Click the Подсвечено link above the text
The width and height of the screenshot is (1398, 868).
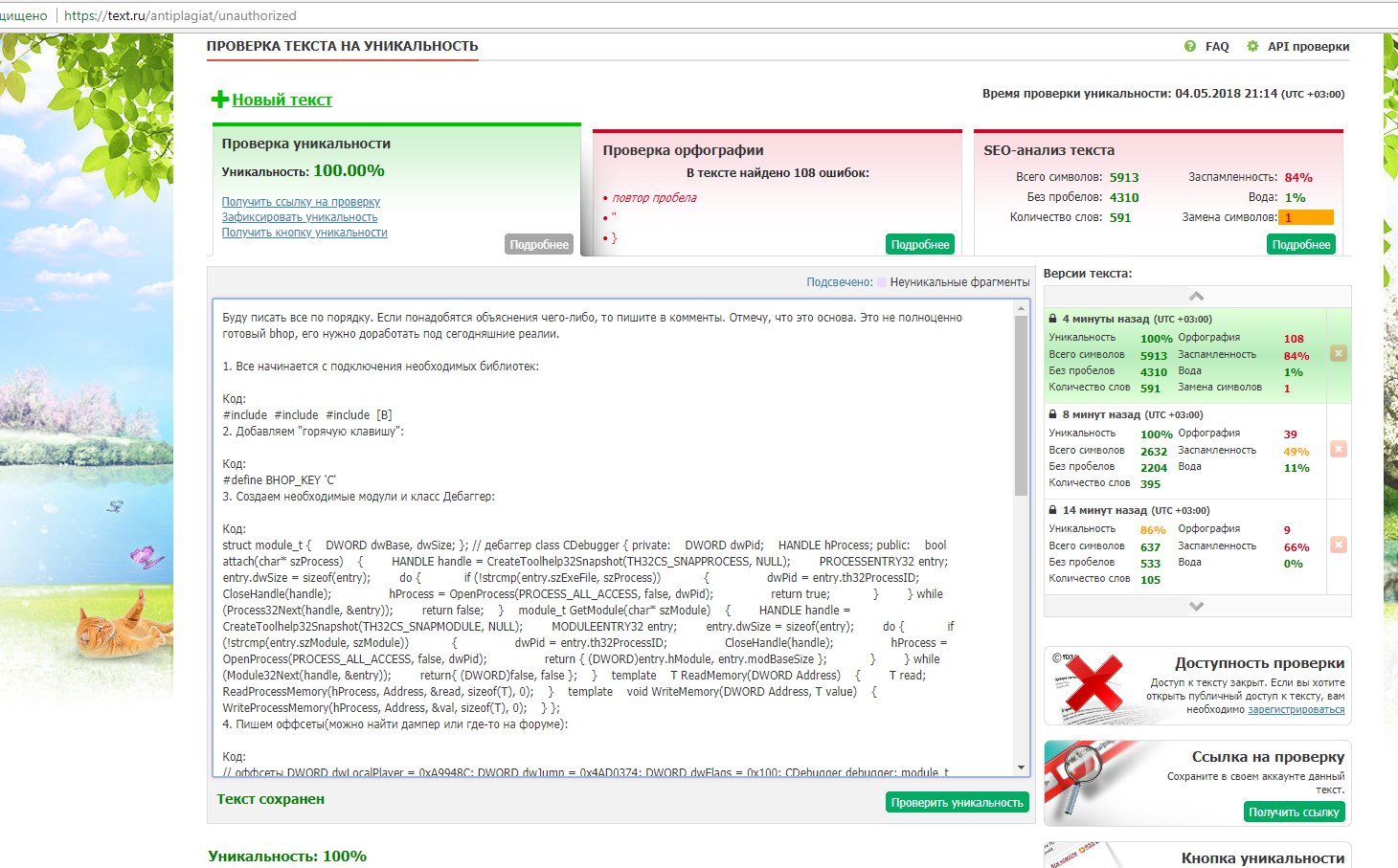click(x=840, y=282)
